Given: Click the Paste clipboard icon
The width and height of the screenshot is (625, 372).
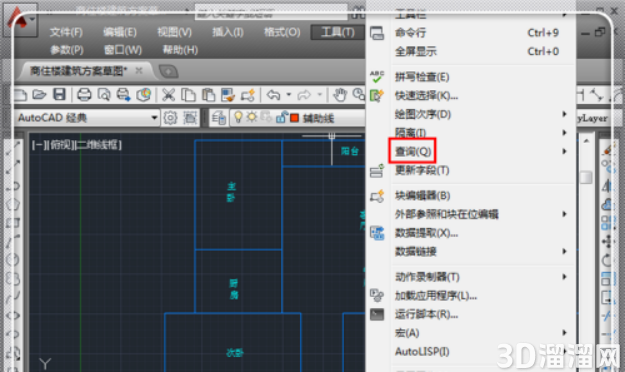Looking at the screenshot, I should [208, 95].
